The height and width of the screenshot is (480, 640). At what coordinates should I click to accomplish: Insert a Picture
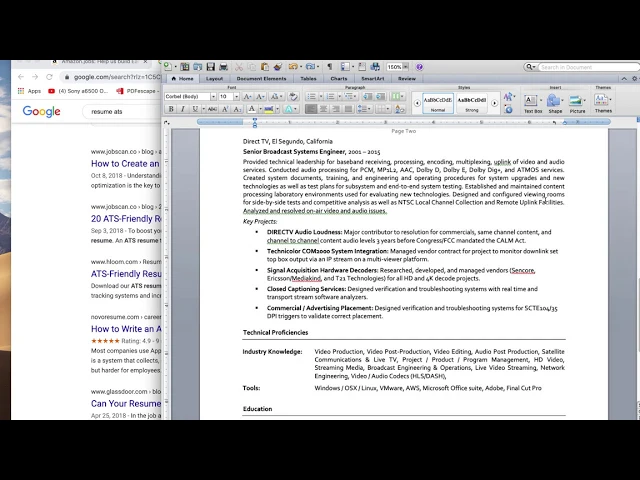point(577,103)
